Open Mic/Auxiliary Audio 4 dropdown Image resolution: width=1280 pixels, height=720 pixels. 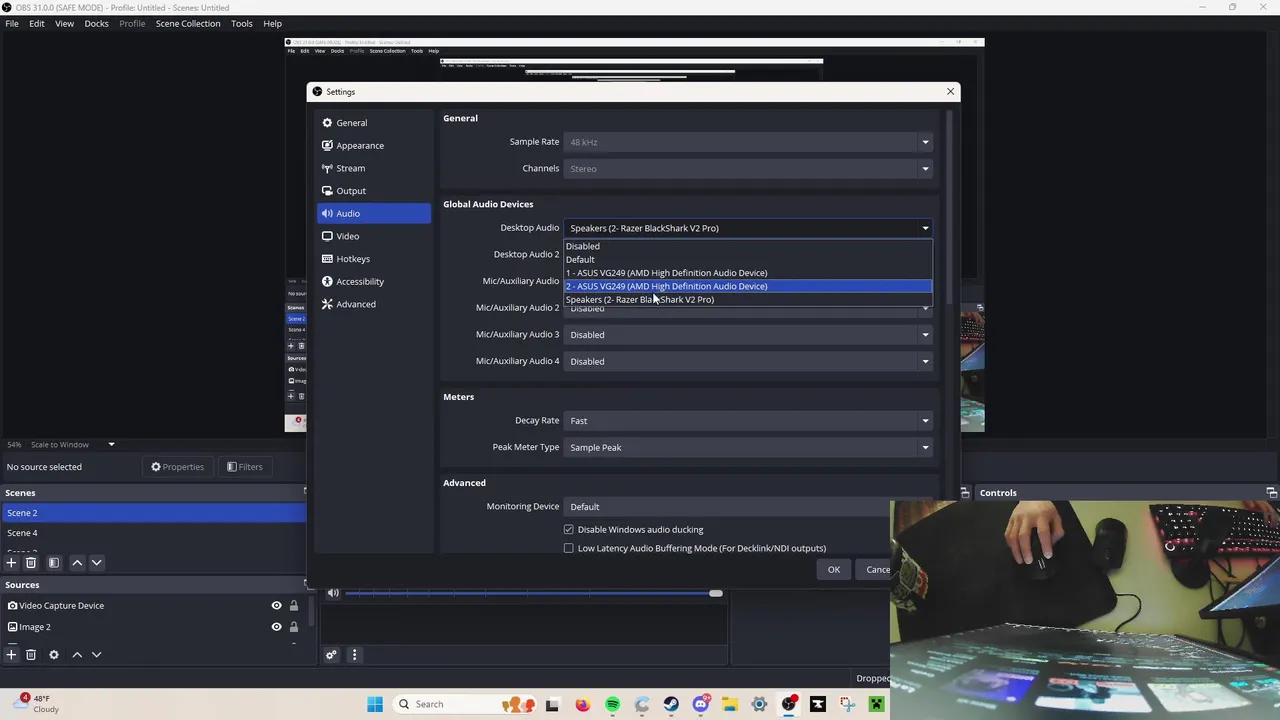(749, 361)
